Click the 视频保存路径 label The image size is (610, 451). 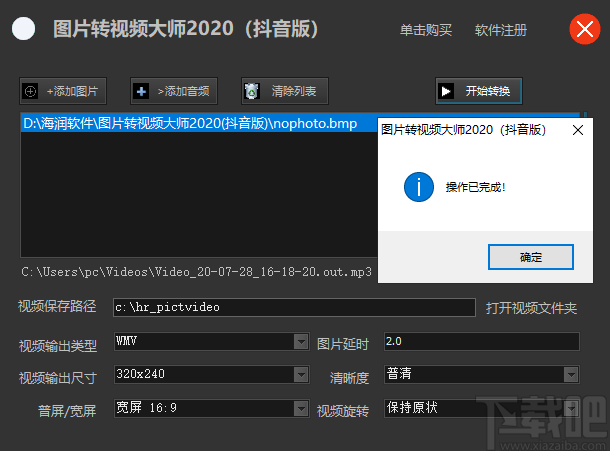click(x=57, y=306)
